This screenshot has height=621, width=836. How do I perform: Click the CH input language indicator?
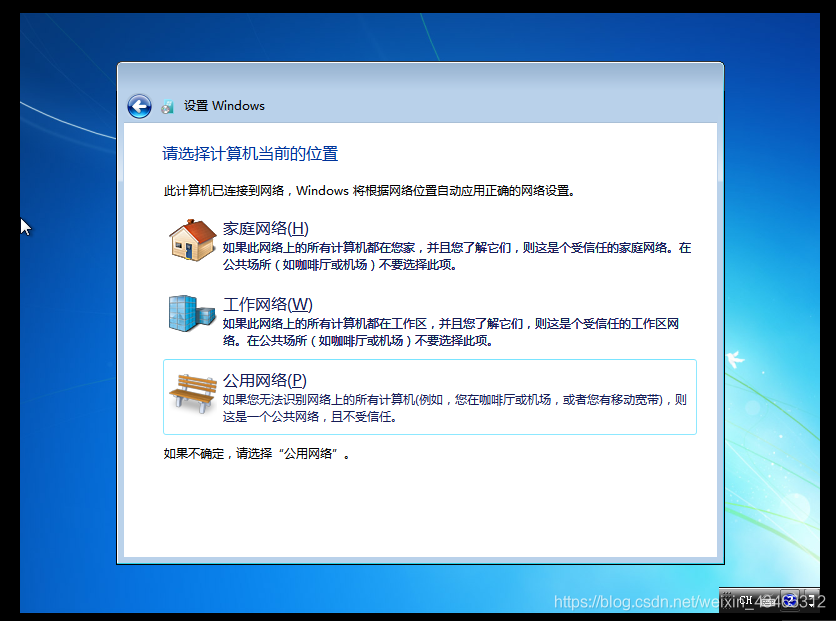coord(746,601)
